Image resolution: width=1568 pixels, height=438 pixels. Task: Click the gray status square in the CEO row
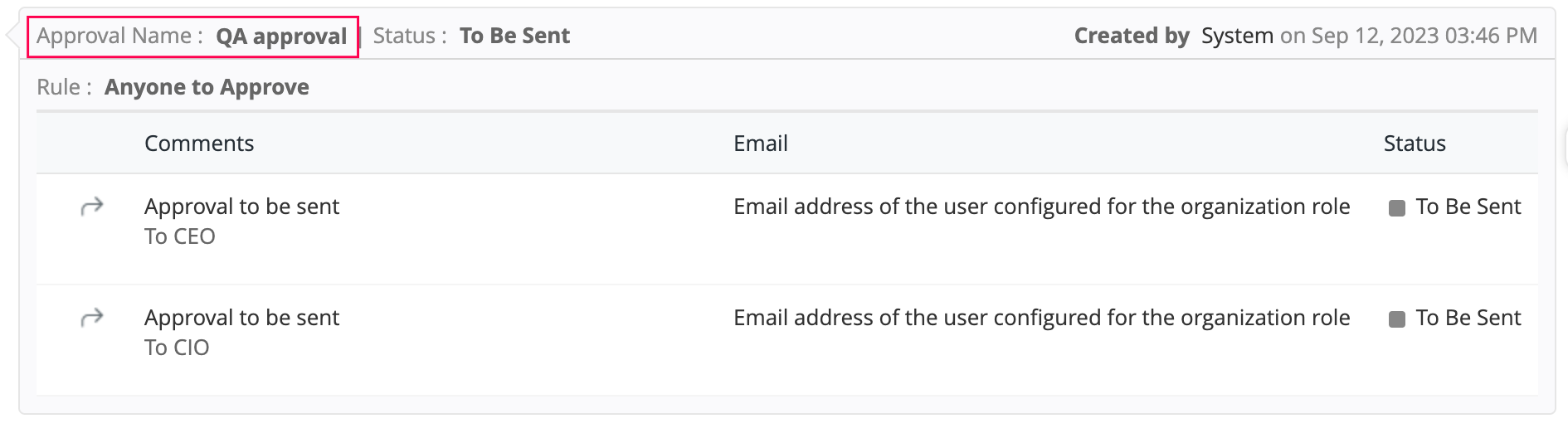click(1397, 207)
